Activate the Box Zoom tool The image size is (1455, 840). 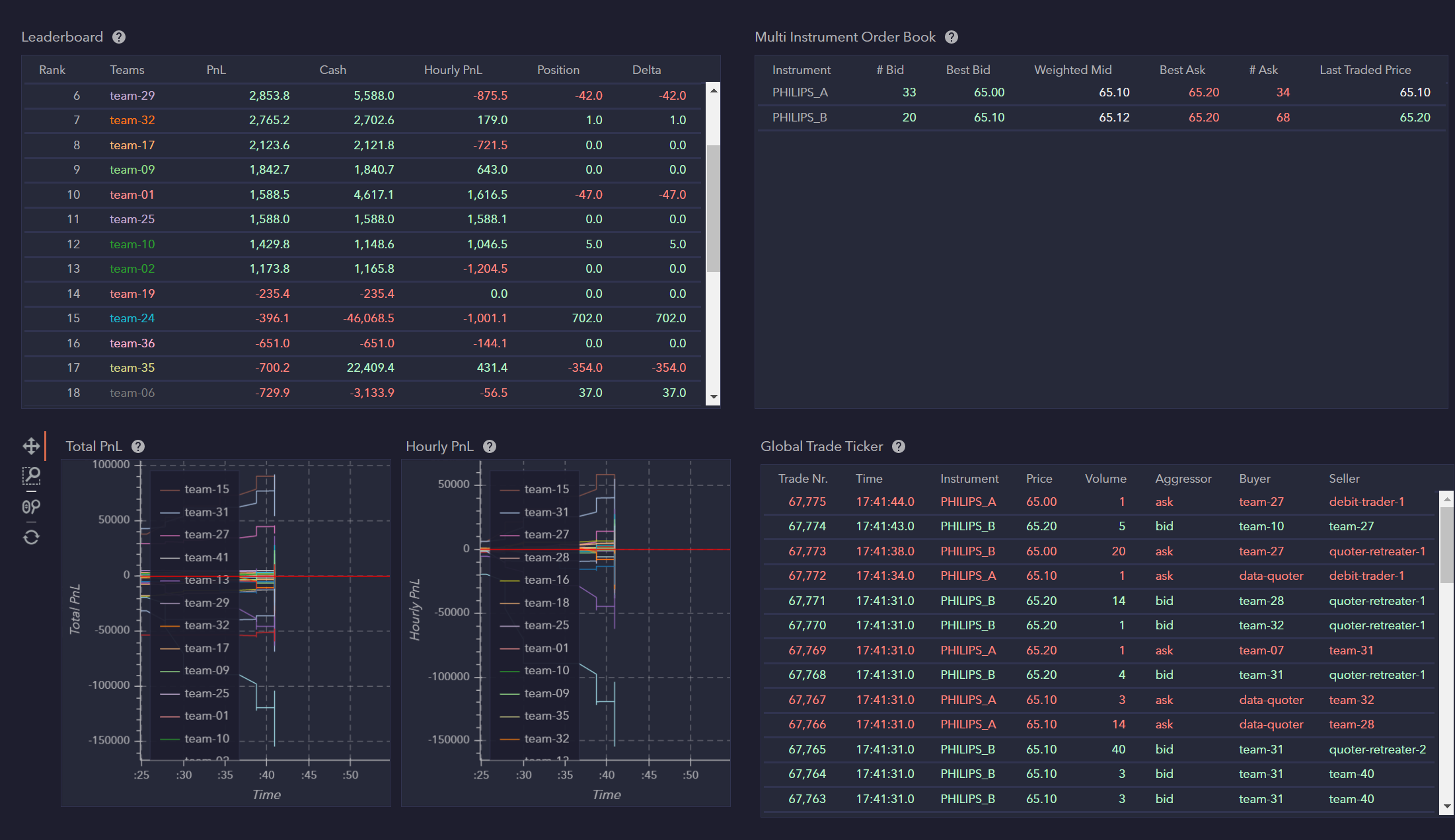(31, 475)
